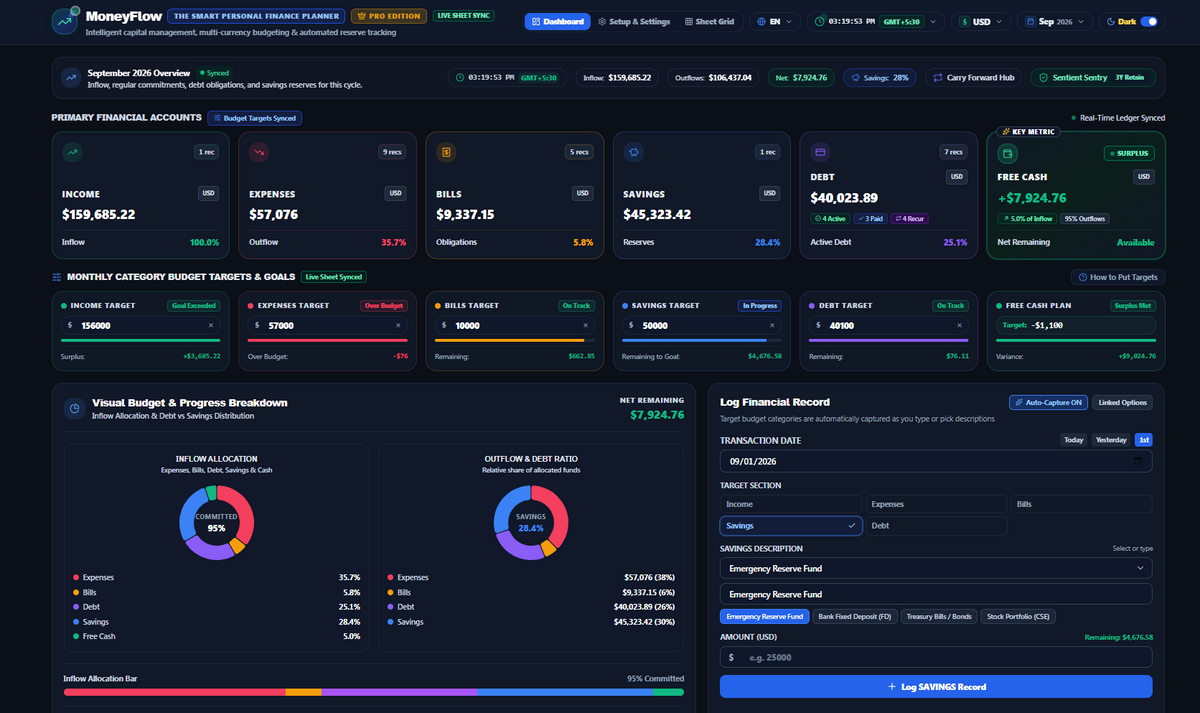Click the Income card trend-up icon
The width and height of the screenshot is (1200, 713).
(72, 153)
